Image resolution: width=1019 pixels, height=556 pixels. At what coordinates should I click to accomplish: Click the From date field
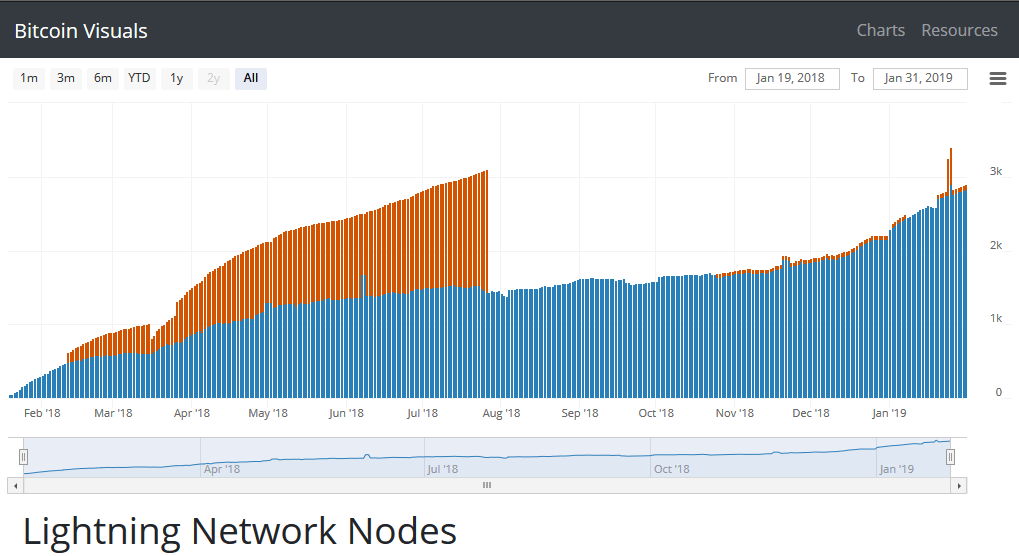click(x=791, y=78)
